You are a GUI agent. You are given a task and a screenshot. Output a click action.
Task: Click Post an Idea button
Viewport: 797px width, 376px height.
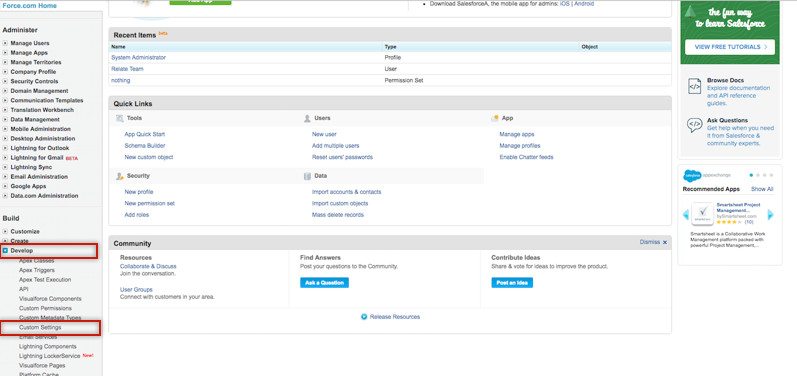[x=512, y=283]
